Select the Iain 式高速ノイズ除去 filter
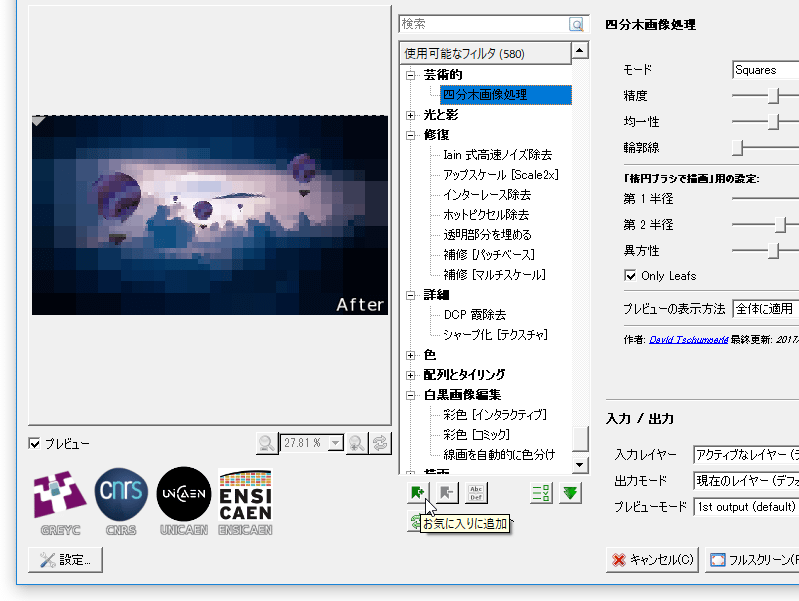This screenshot has width=799, height=601. pyautogui.click(x=497, y=155)
